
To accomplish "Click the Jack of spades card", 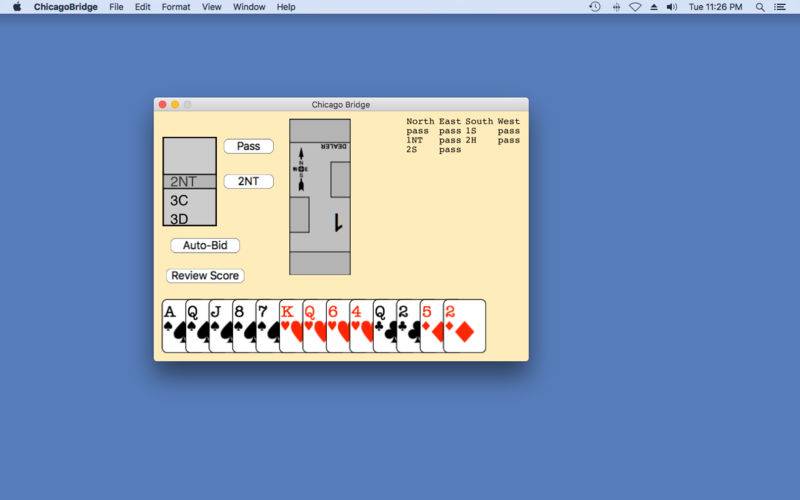I will [x=221, y=326].
